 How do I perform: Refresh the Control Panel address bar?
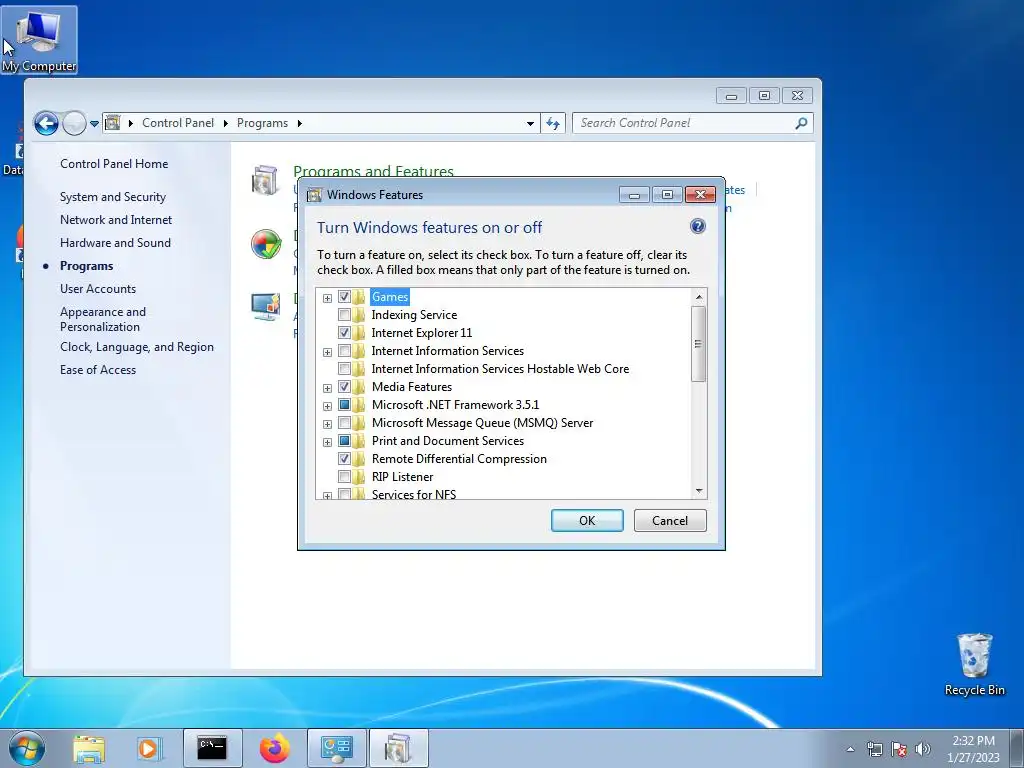pos(553,123)
